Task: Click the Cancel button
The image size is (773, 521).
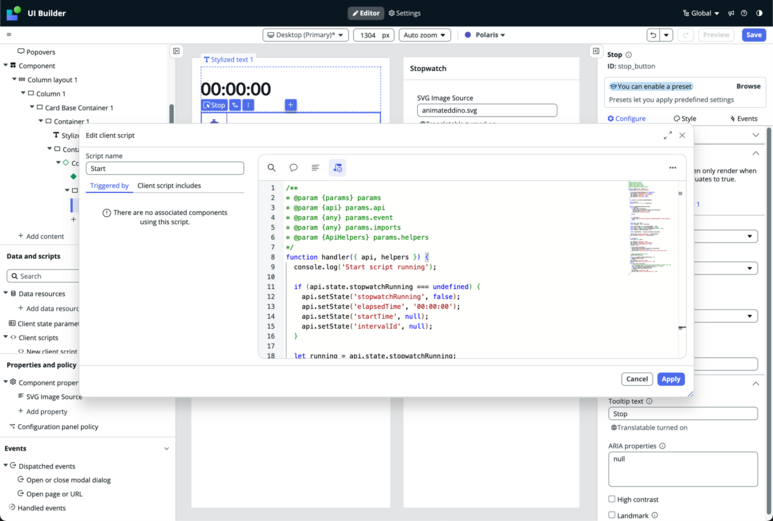Action: tap(637, 379)
